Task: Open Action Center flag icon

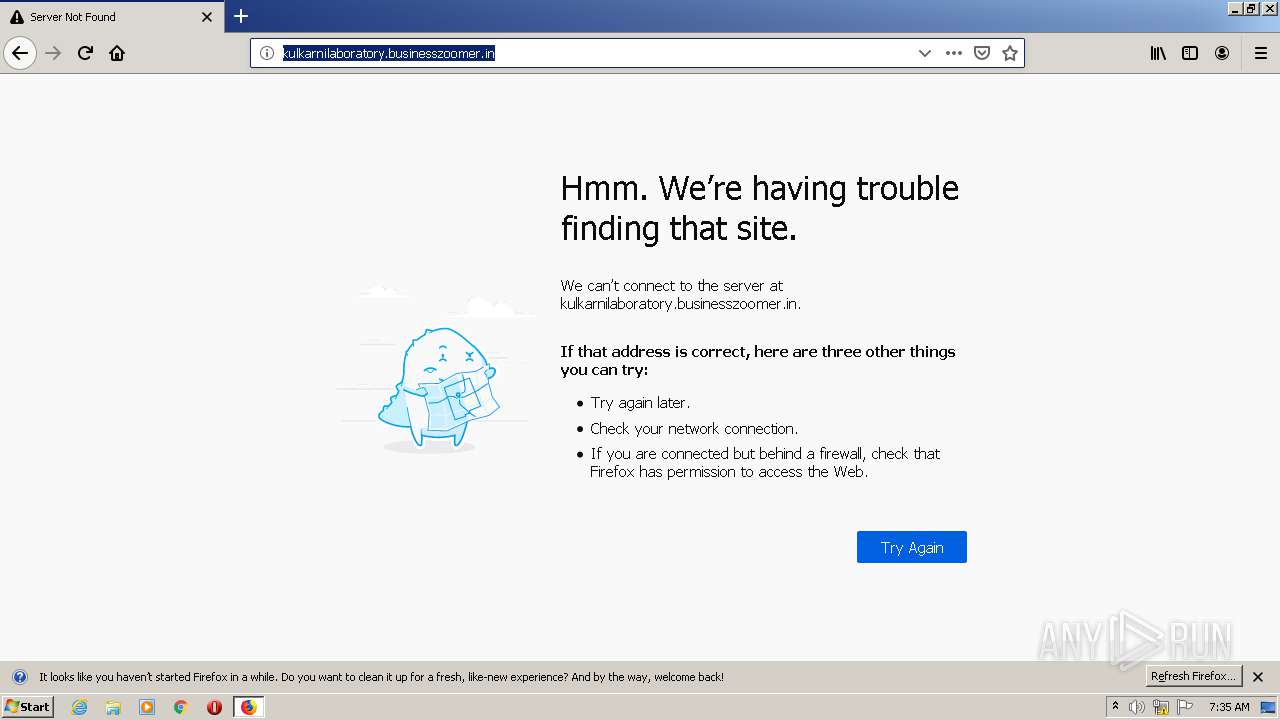Action: pyautogui.click(x=1185, y=707)
